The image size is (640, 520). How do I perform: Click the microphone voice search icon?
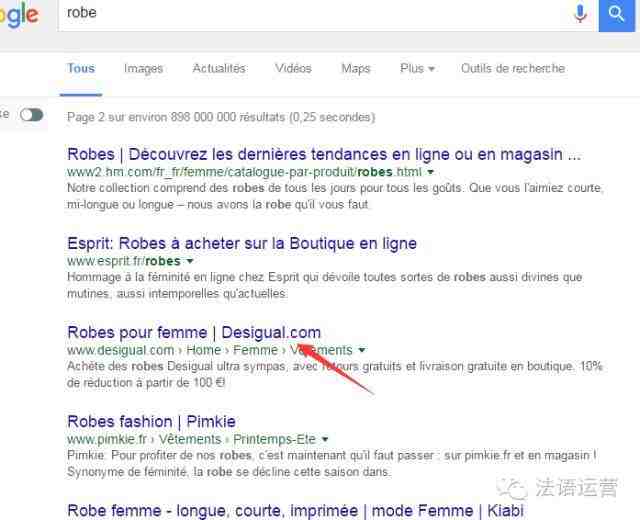(580, 13)
